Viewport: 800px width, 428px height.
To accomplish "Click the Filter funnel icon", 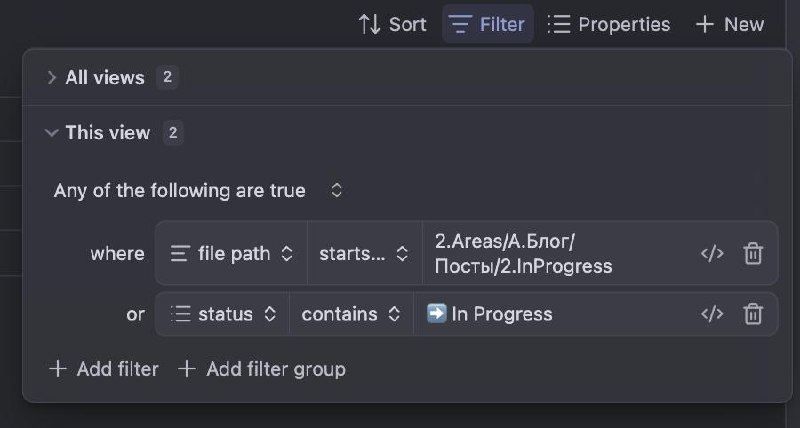I will point(460,24).
